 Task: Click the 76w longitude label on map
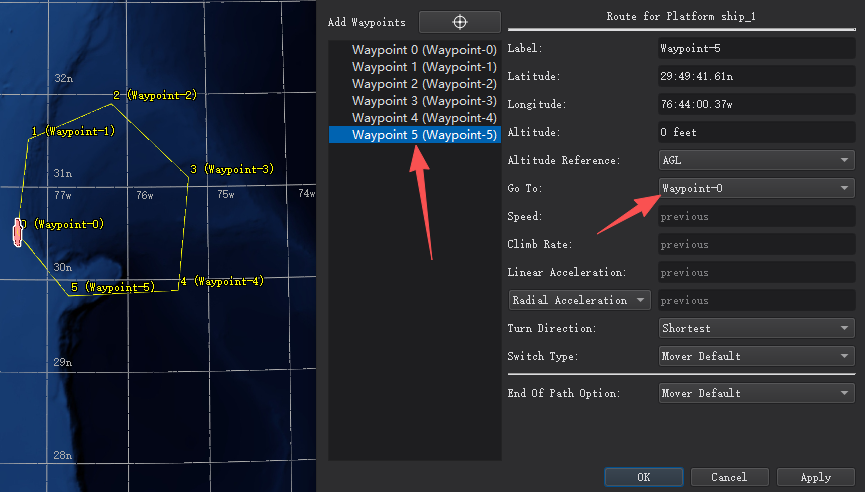(x=145, y=195)
